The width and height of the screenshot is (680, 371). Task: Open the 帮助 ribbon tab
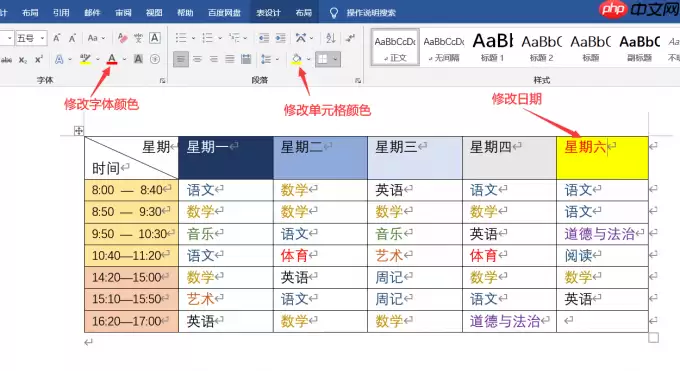click(x=185, y=13)
